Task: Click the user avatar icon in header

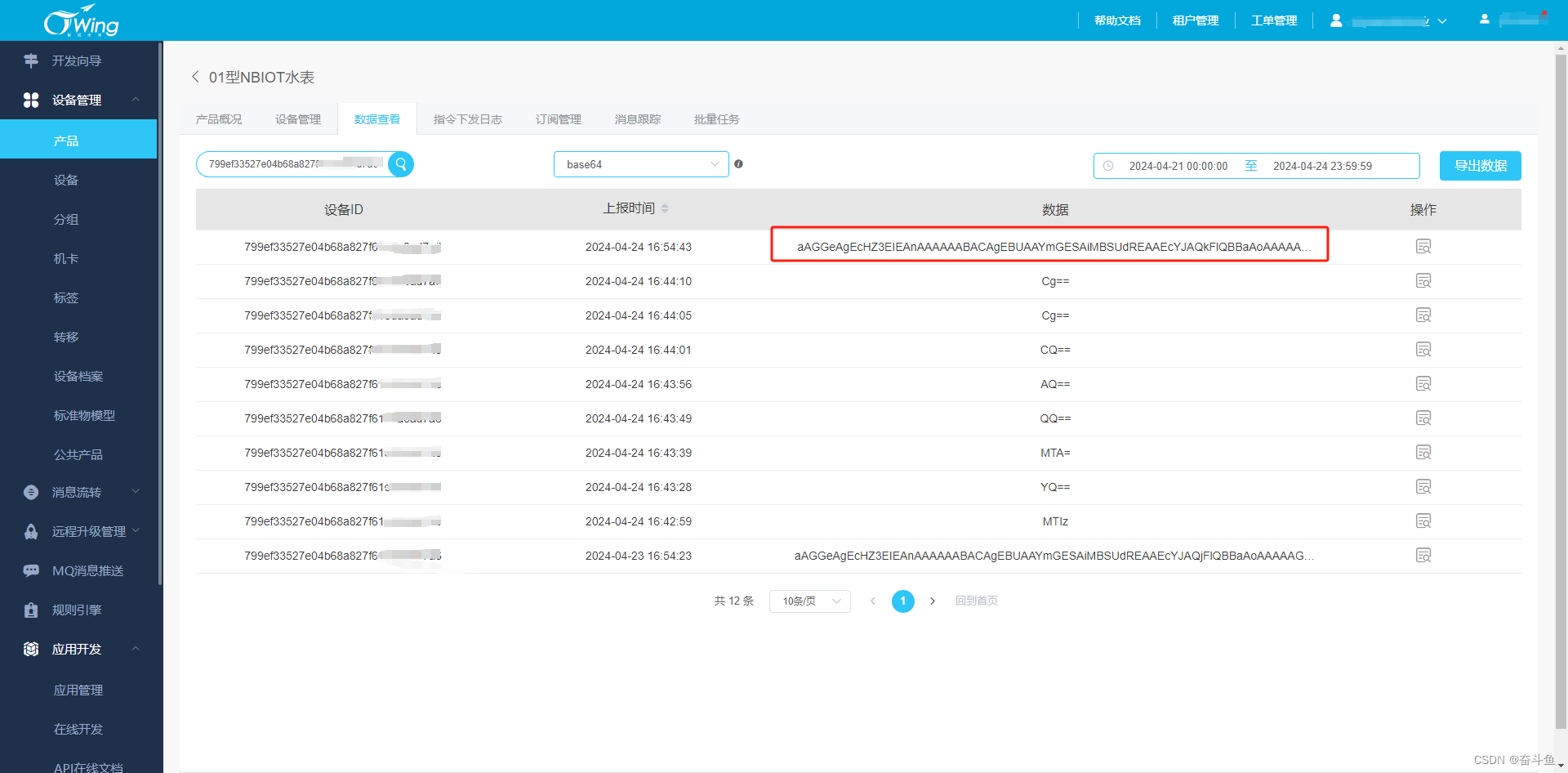Action: click(1336, 20)
